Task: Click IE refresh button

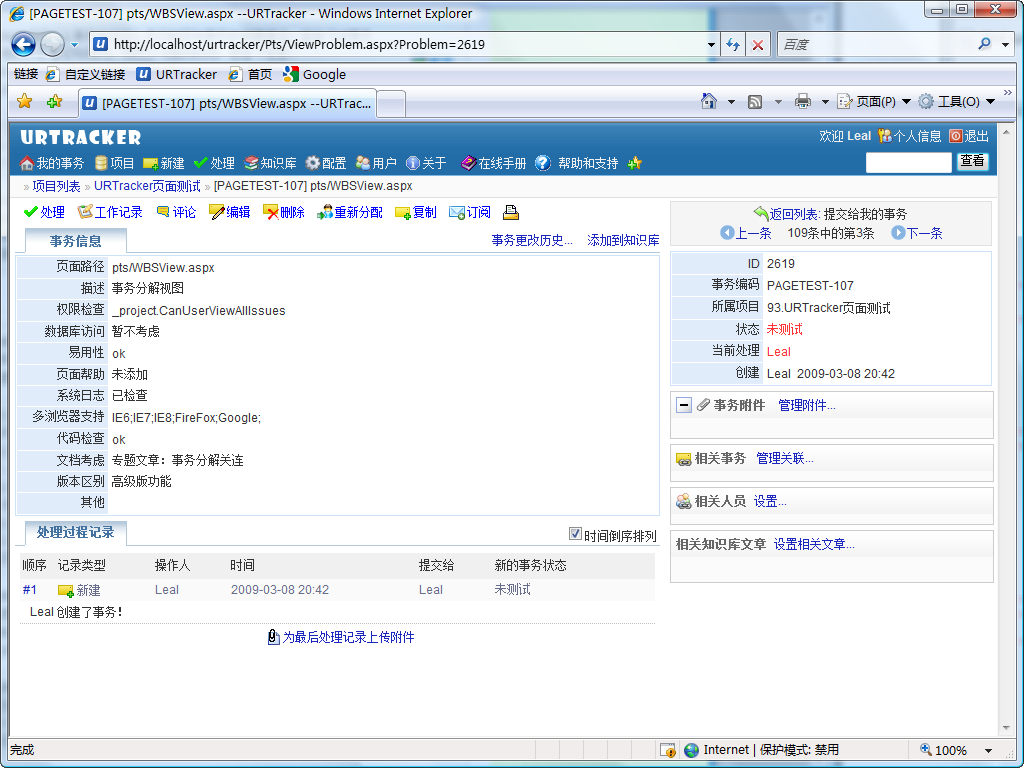Action: tap(733, 44)
